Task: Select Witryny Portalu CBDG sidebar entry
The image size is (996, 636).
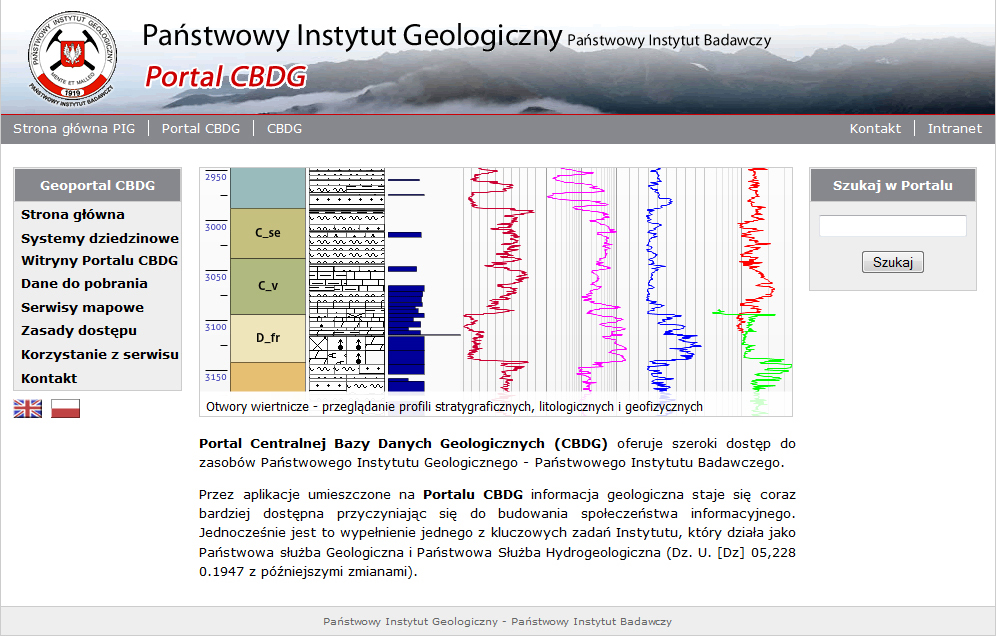Action: click(x=99, y=260)
